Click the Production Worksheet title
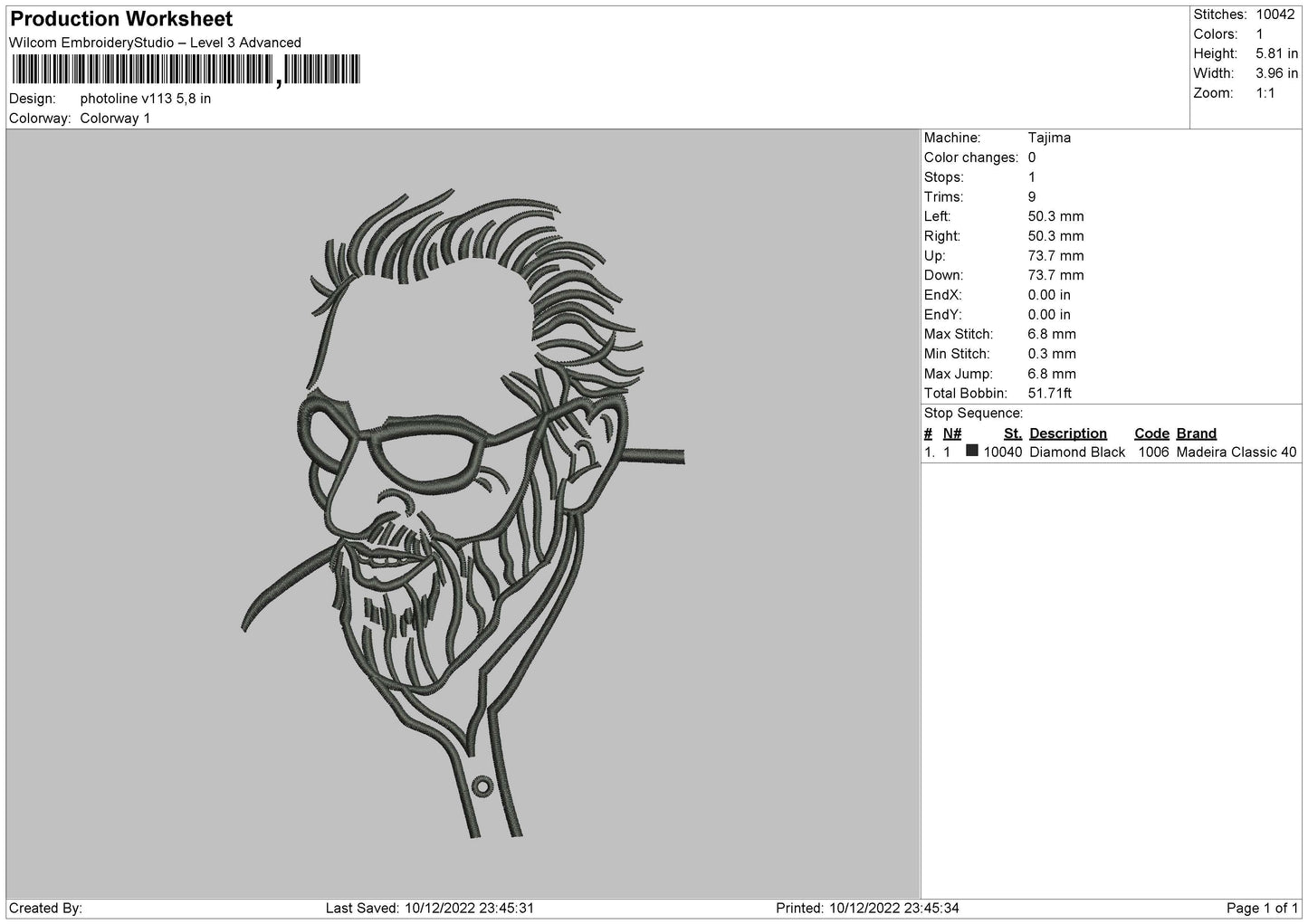This screenshot has height=924, width=1308. pos(121,19)
